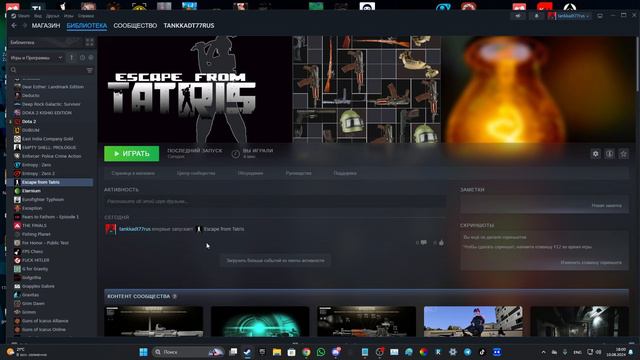Image resolution: width=640 pixels, height=360 pixels.
Task: Click load more activity events button
Action: pyautogui.click(x=276, y=260)
